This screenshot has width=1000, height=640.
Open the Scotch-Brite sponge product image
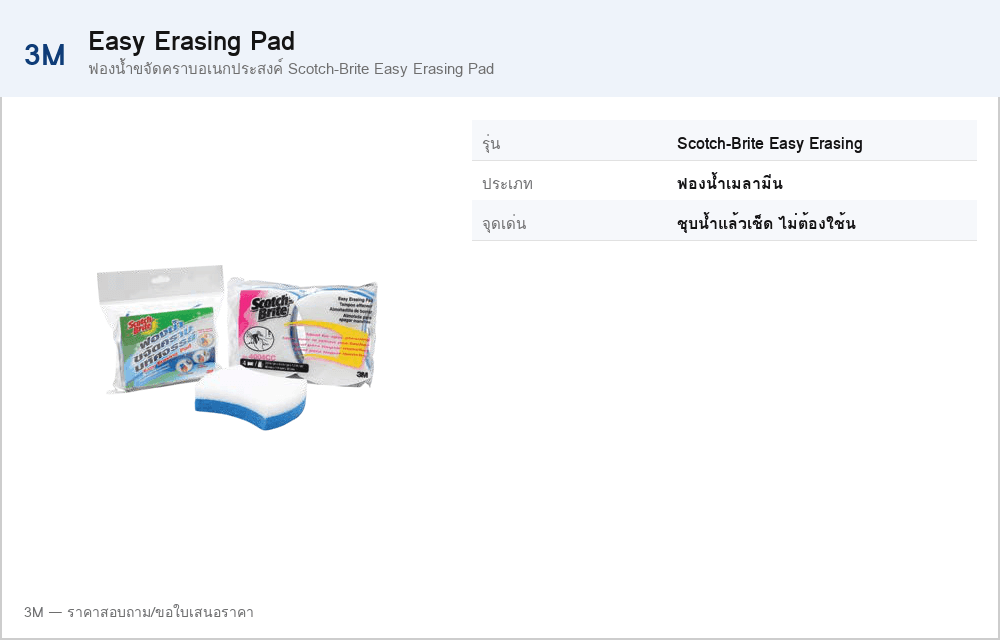[x=237, y=347]
